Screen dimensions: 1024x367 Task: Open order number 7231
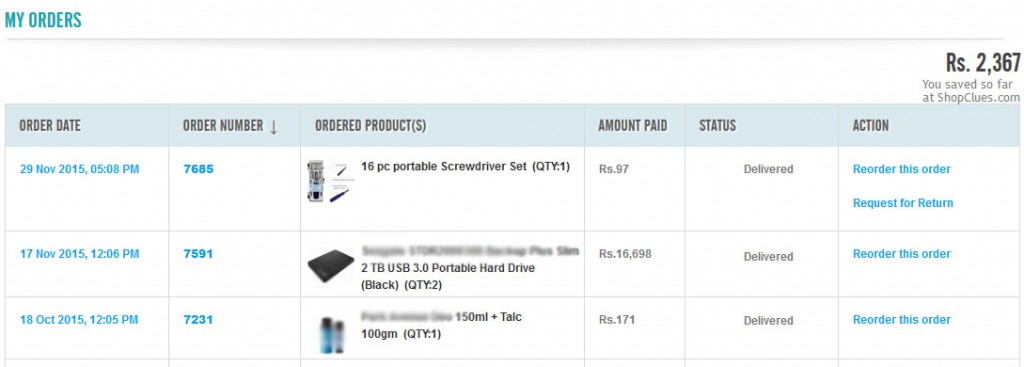tap(199, 320)
